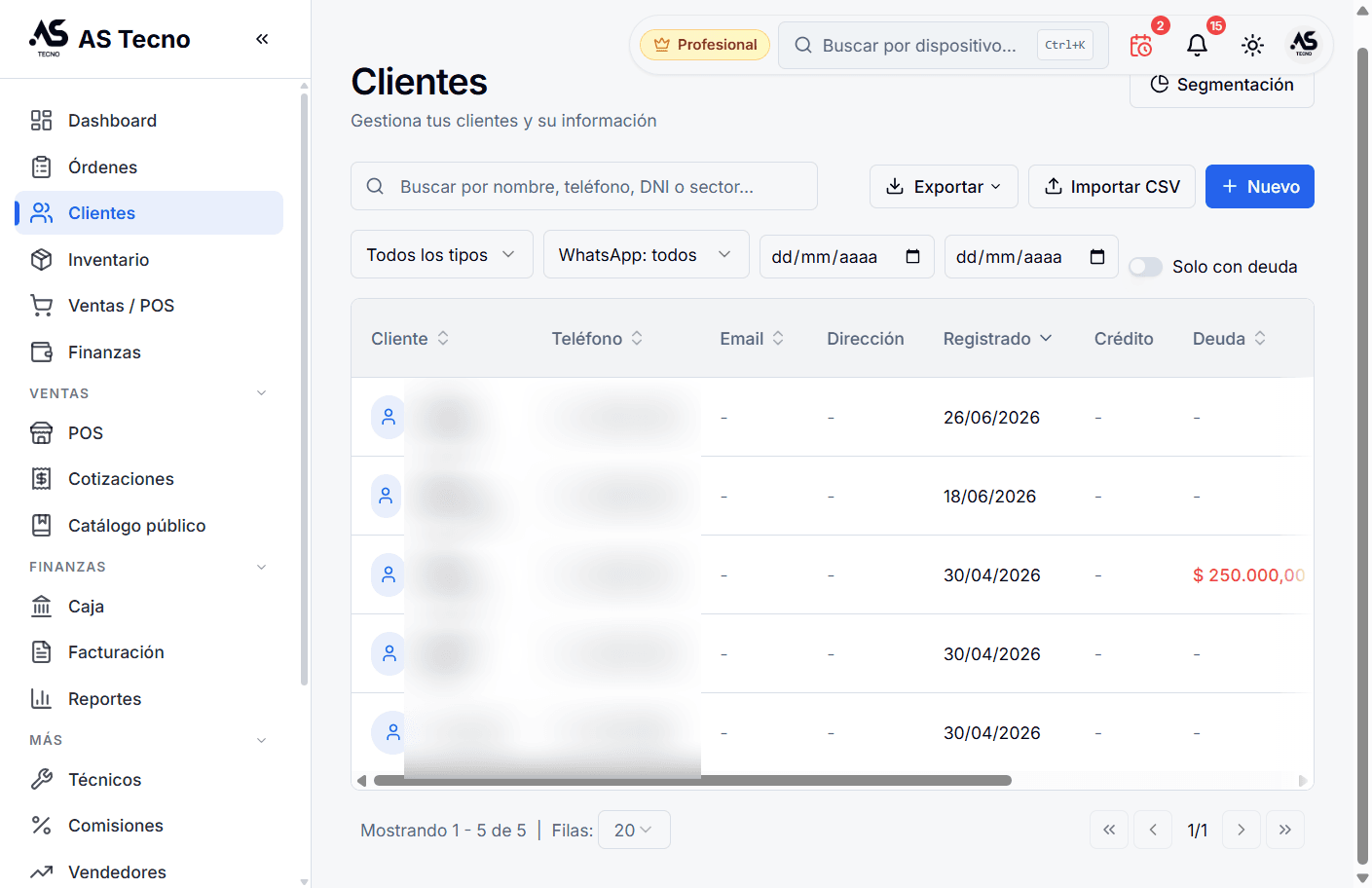Open Facturación in the sidebar
The width and height of the screenshot is (1372, 888).
pyautogui.click(x=149, y=652)
